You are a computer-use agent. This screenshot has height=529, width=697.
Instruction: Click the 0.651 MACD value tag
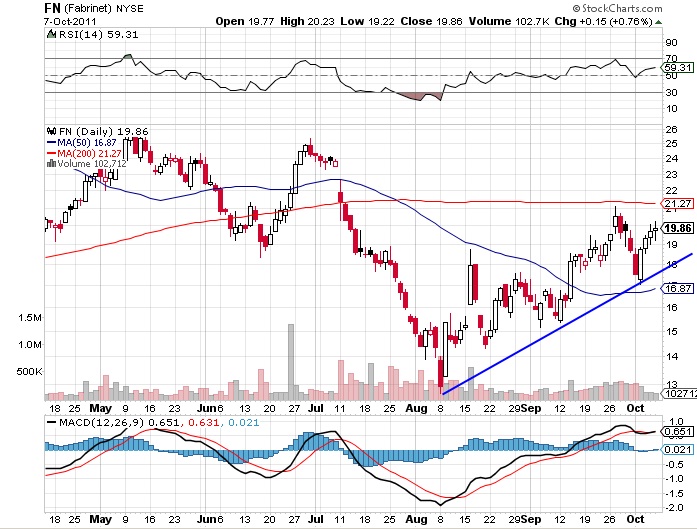(x=678, y=432)
